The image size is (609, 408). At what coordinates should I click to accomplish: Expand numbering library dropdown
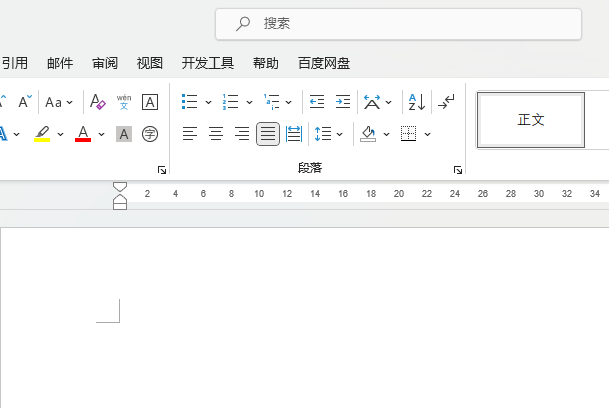pos(249,102)
